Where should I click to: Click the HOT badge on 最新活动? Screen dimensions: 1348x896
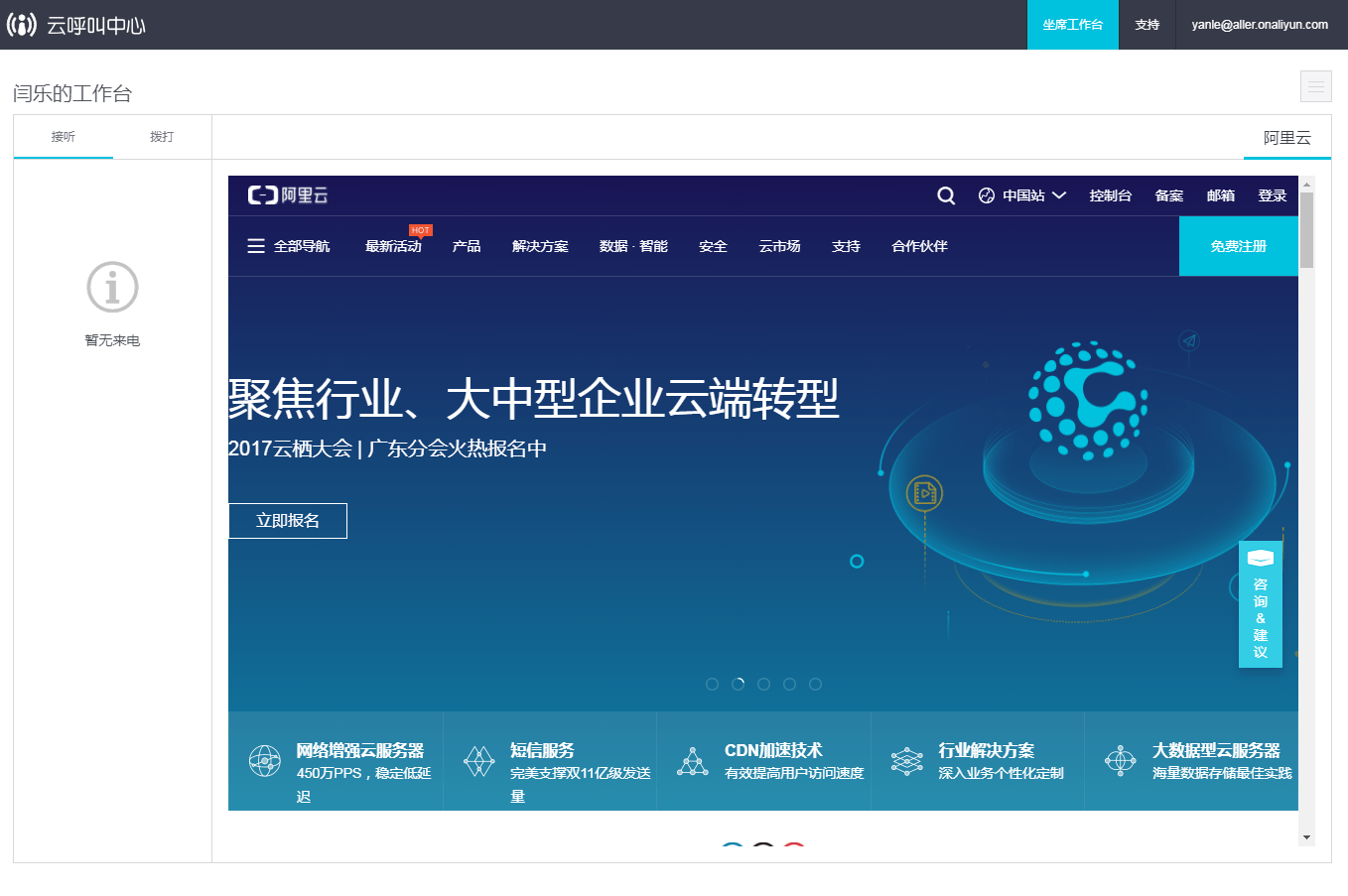pyautogui.click(x=421, y=230)
